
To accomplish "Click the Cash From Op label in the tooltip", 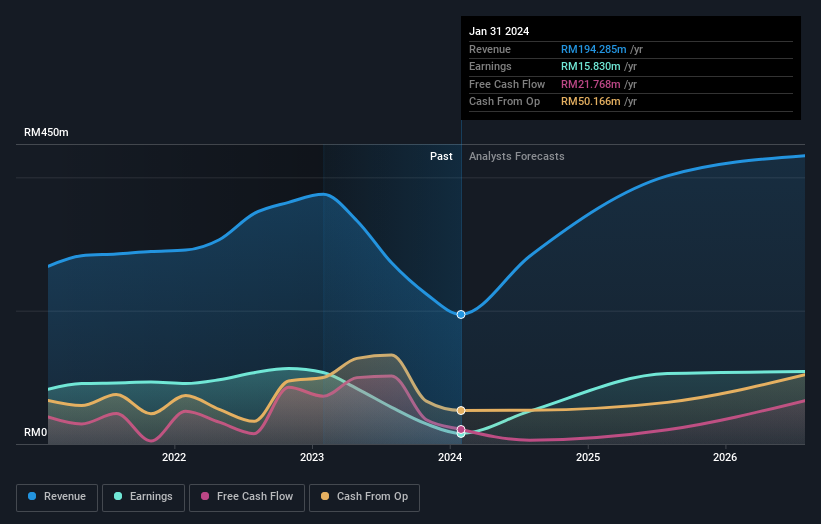I will point(504,102).
